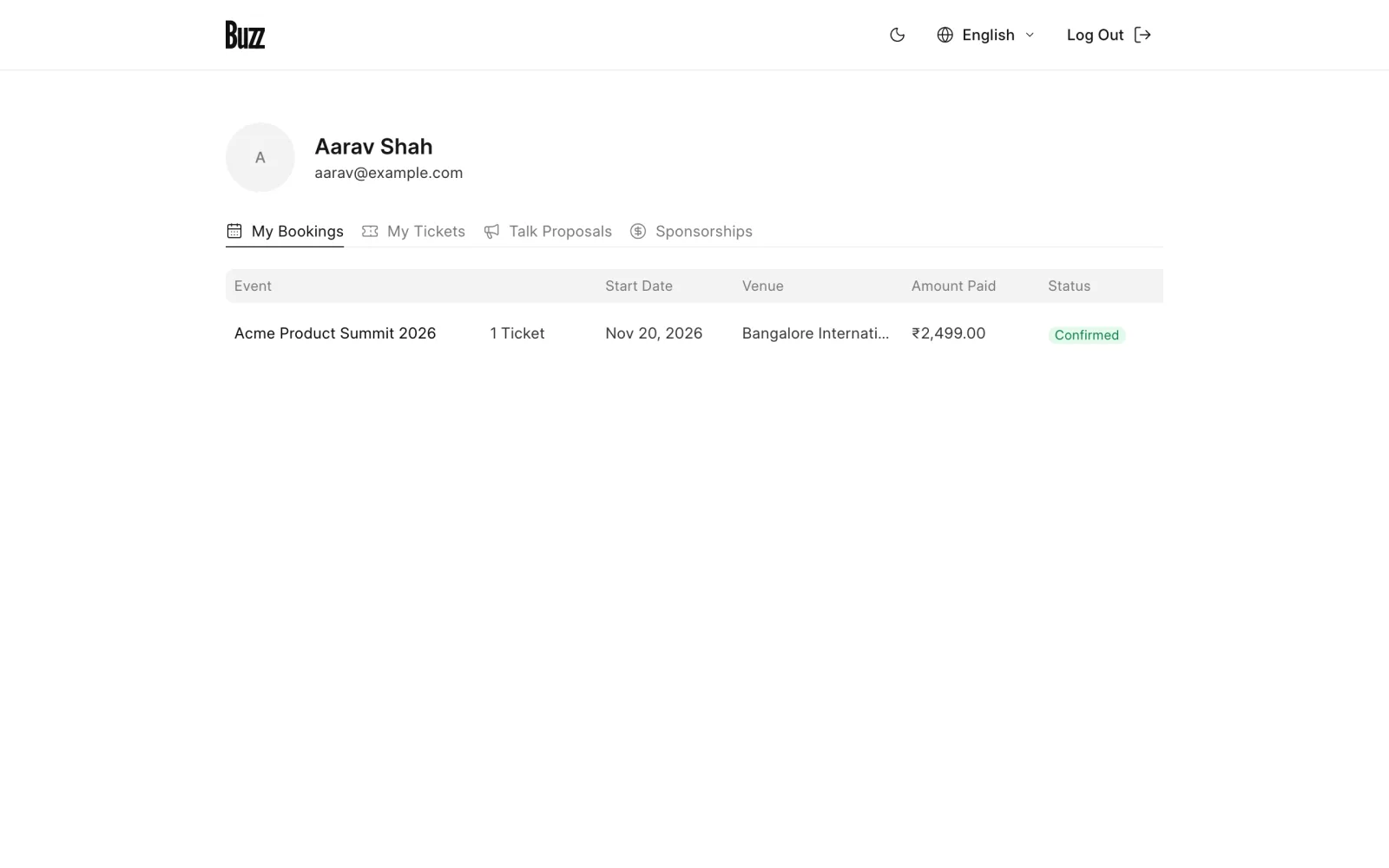Click the chevron next to English

pyautogui.click(x=1030, y=35)
